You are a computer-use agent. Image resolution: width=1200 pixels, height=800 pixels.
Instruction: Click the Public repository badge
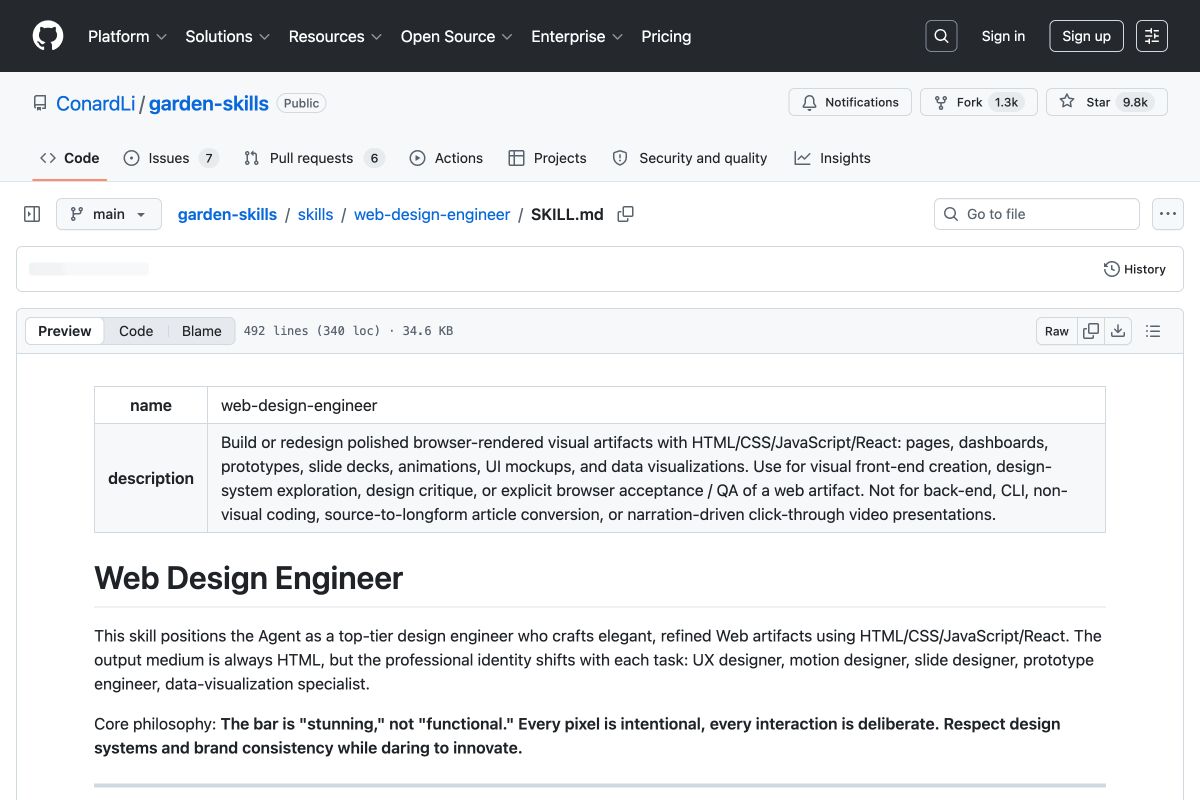pyautogui.click(x=301, y=103)
